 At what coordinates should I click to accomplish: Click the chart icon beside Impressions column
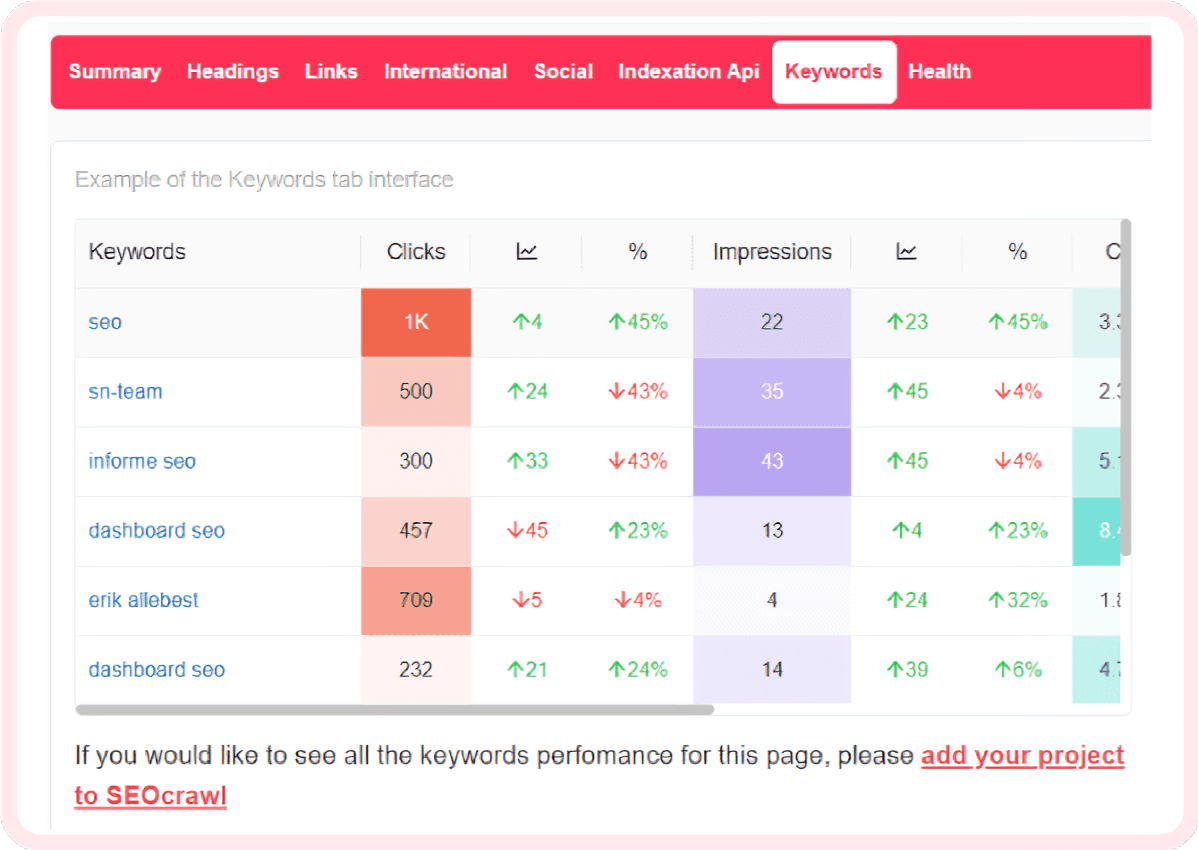click(906, 252)
